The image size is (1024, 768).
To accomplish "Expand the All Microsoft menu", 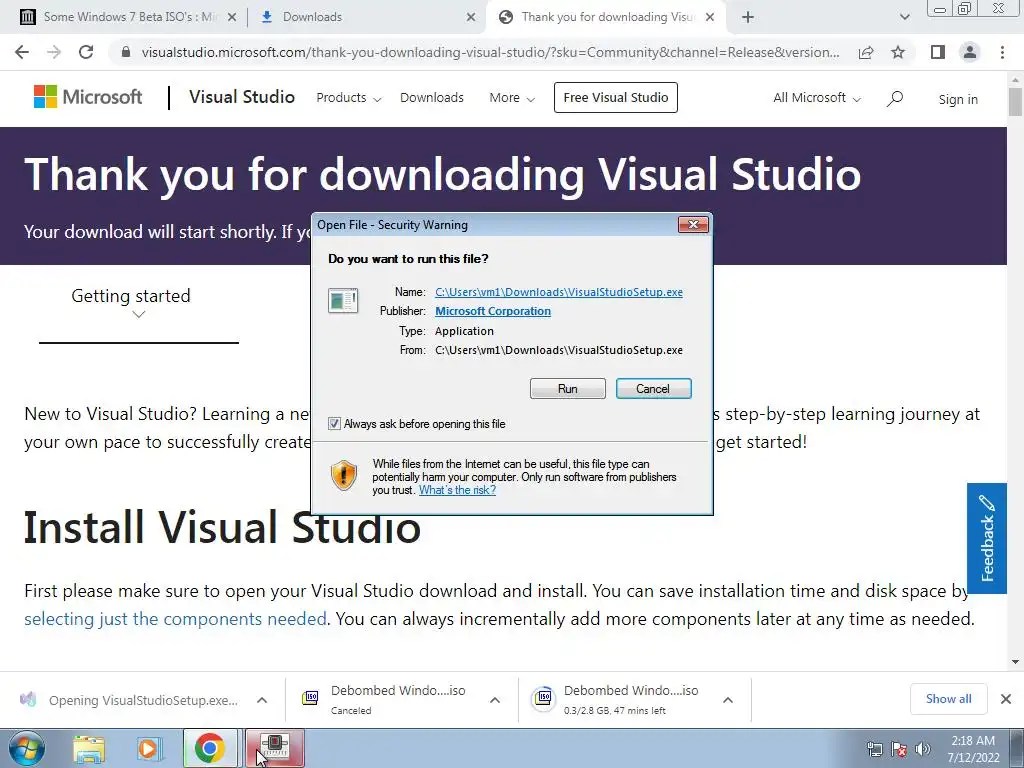I will coord(817,98).
